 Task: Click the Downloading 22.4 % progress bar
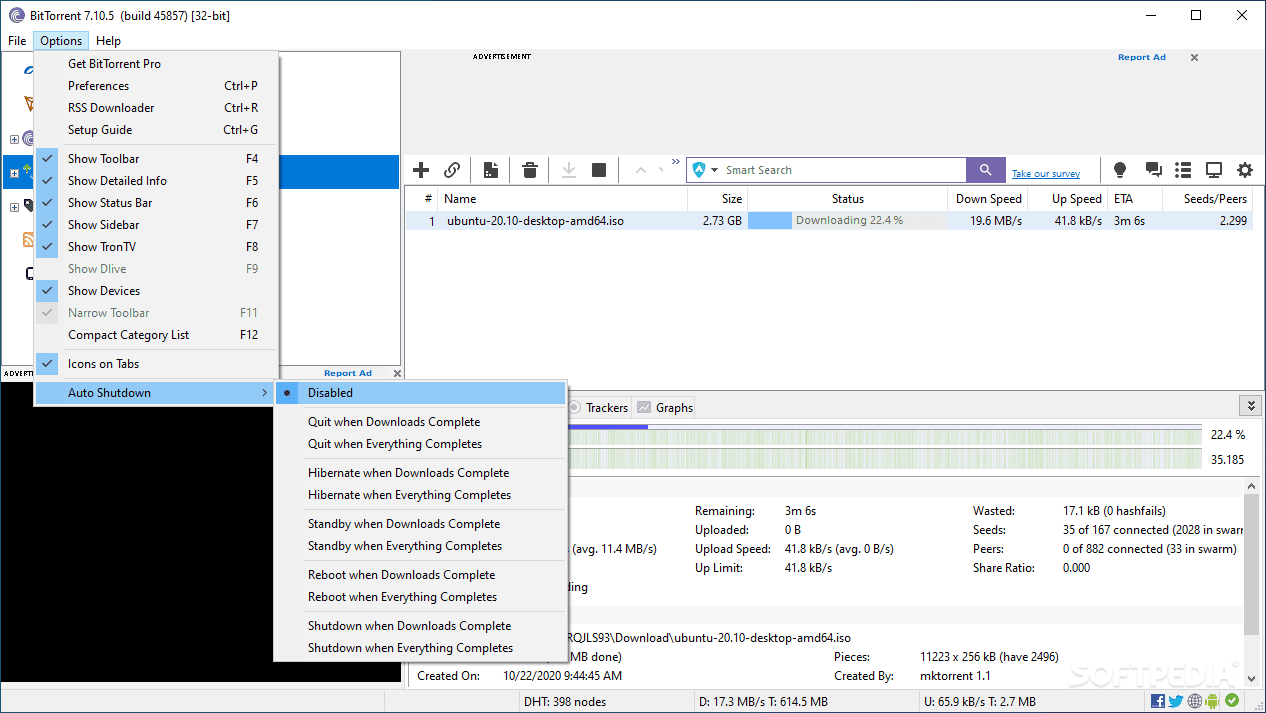click(x=847, y=221)
